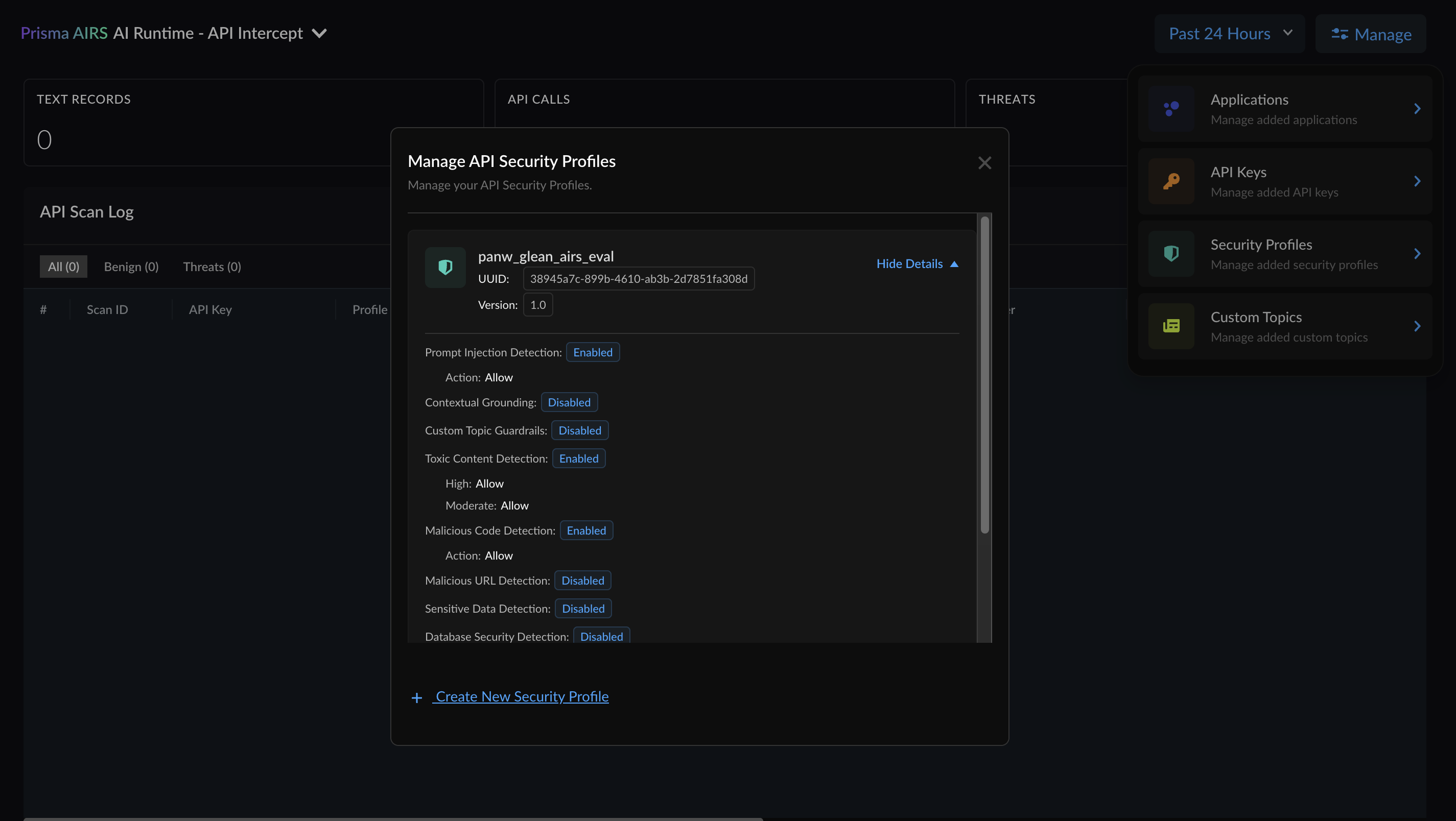Expand the AI Runtime - API Intercept dropdown
Screen dimensions: 1456x821
(319, 33)
